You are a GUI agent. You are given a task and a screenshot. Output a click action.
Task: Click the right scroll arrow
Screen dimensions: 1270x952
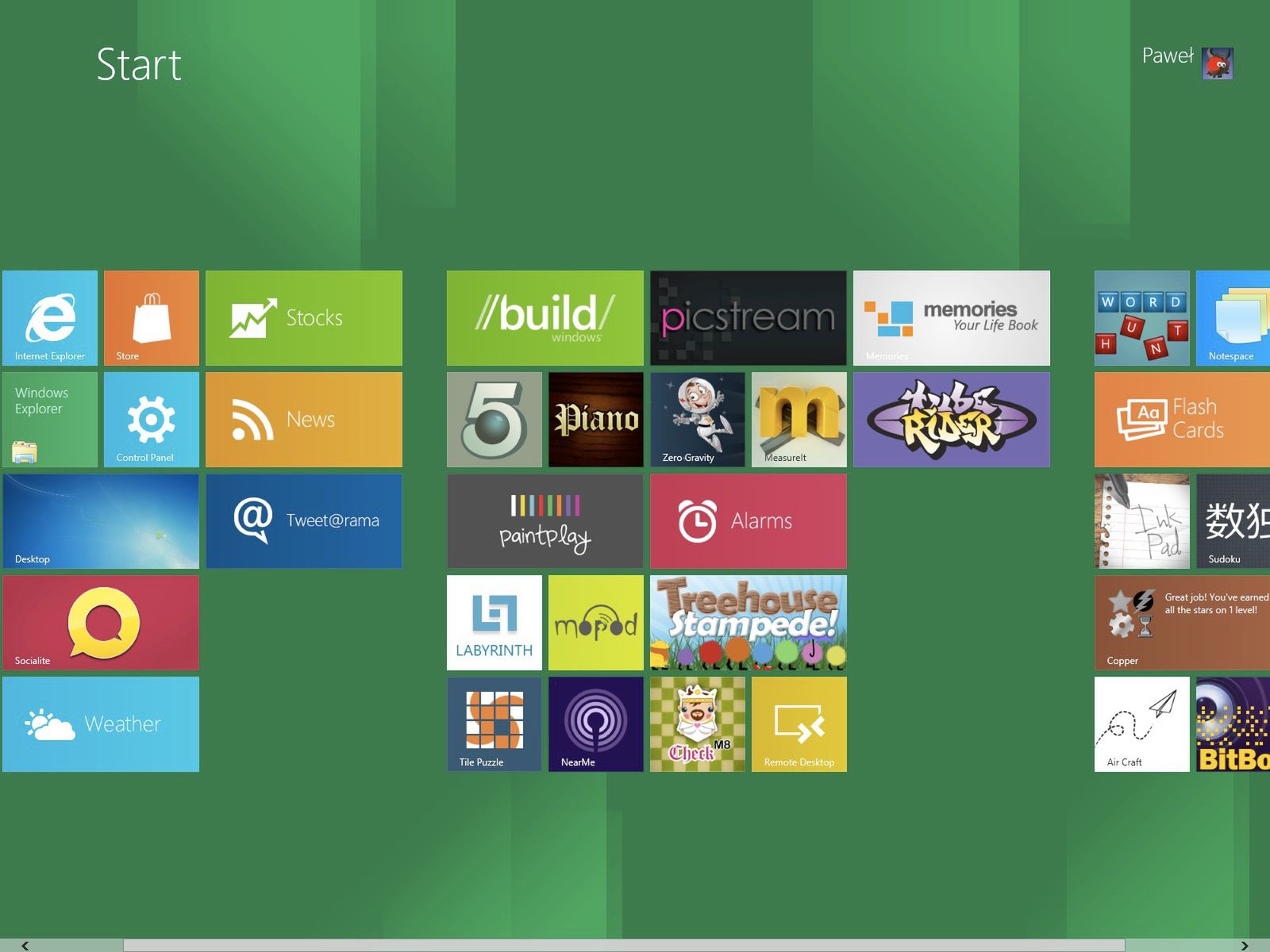(x=1245, y=945)
